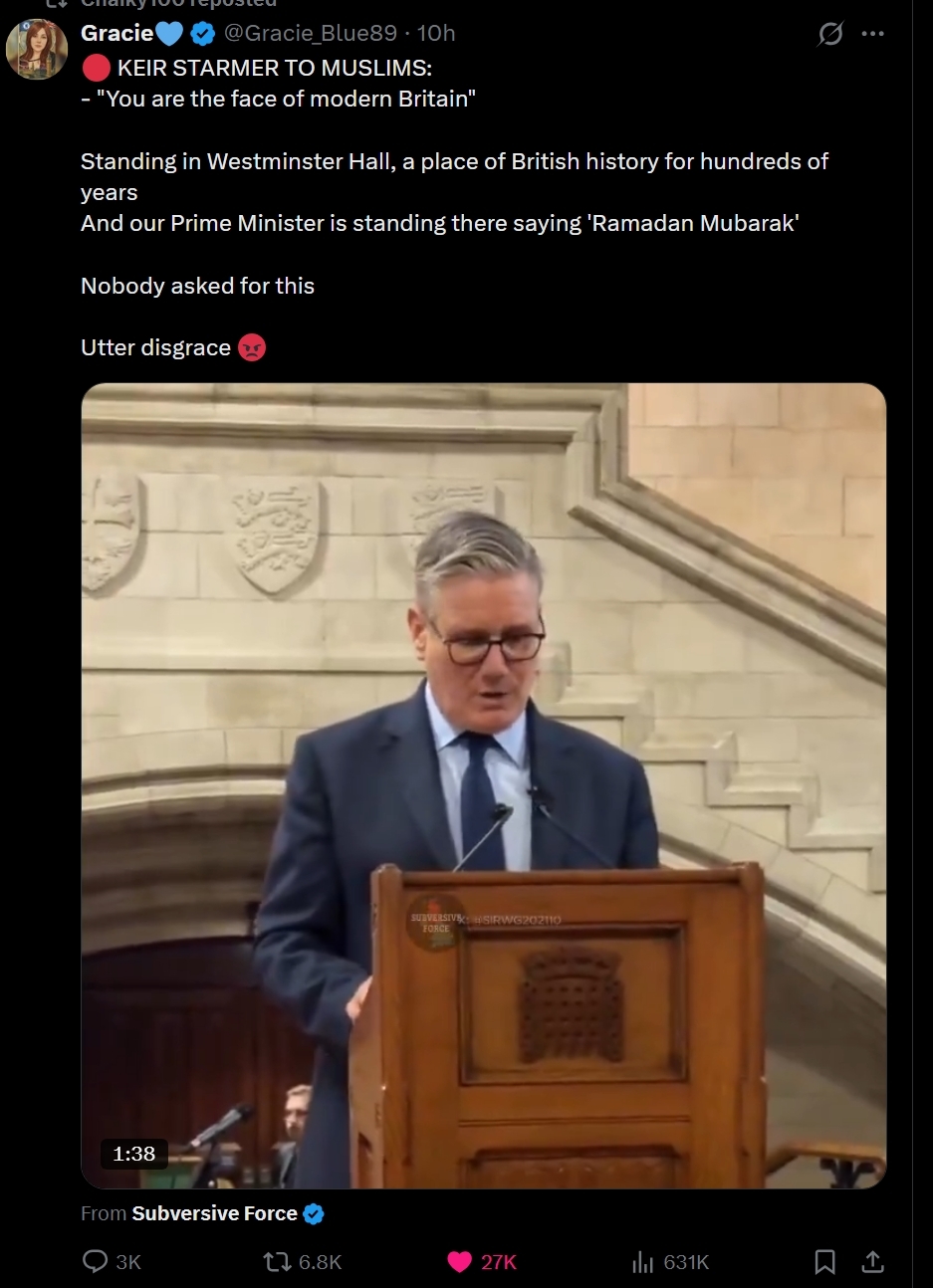The width and height of the screenshot is (933, 1288).
Task: Visit the @Gracie_Blue89 handle link
Action: [x=311, y=34]
